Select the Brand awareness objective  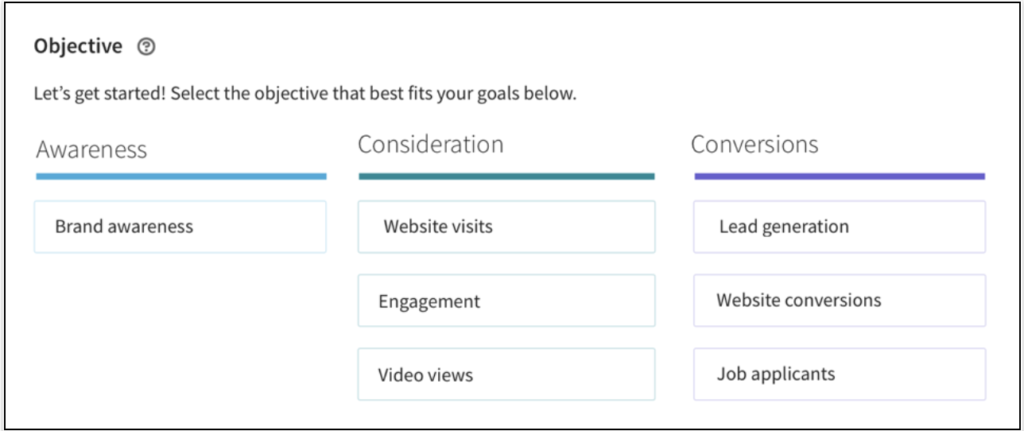coord(180,227)
